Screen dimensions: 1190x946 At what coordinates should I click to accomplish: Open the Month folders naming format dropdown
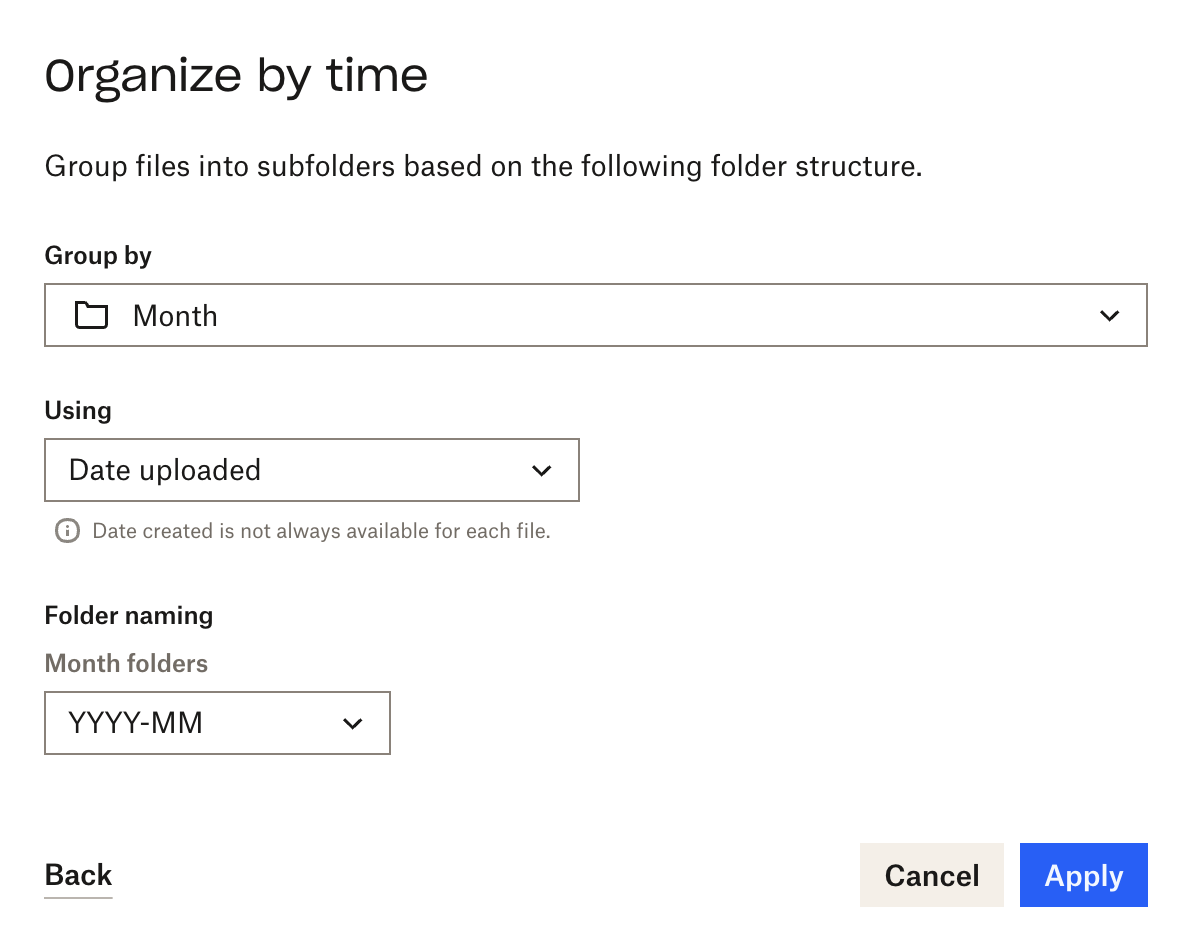click(217, 723)
